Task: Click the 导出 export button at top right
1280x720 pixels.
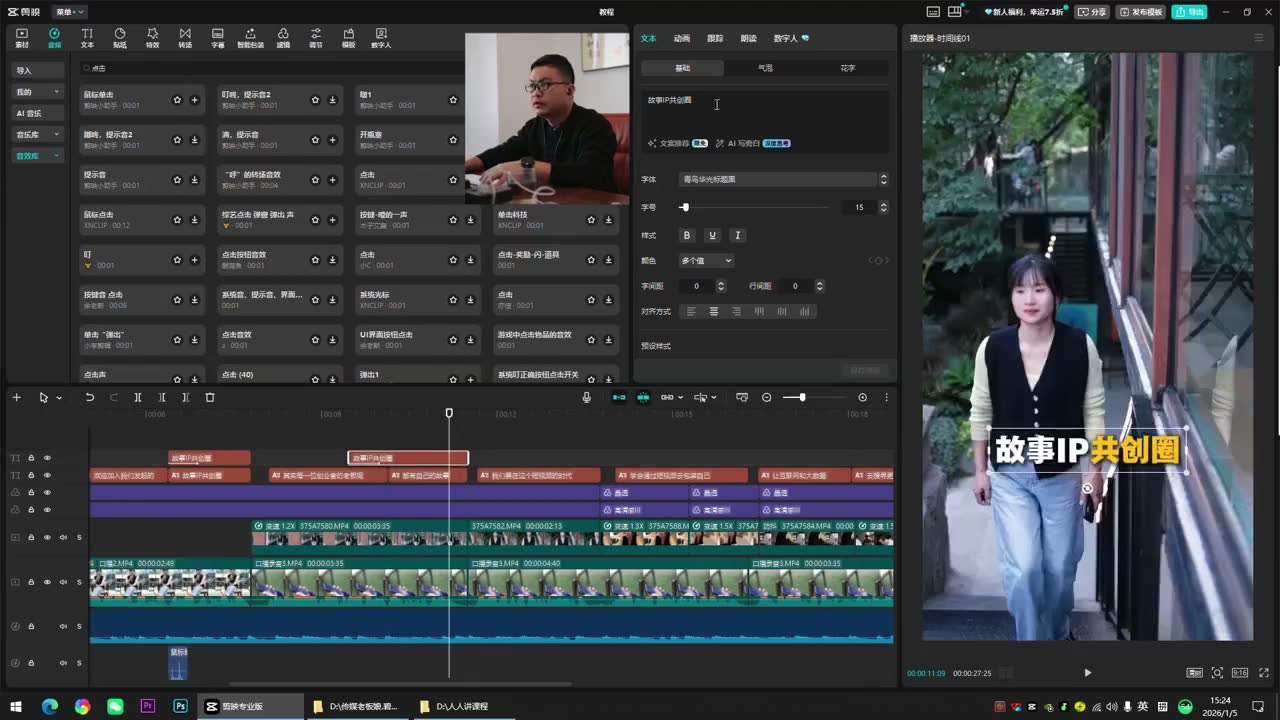Action: (x=1190, y=12)
